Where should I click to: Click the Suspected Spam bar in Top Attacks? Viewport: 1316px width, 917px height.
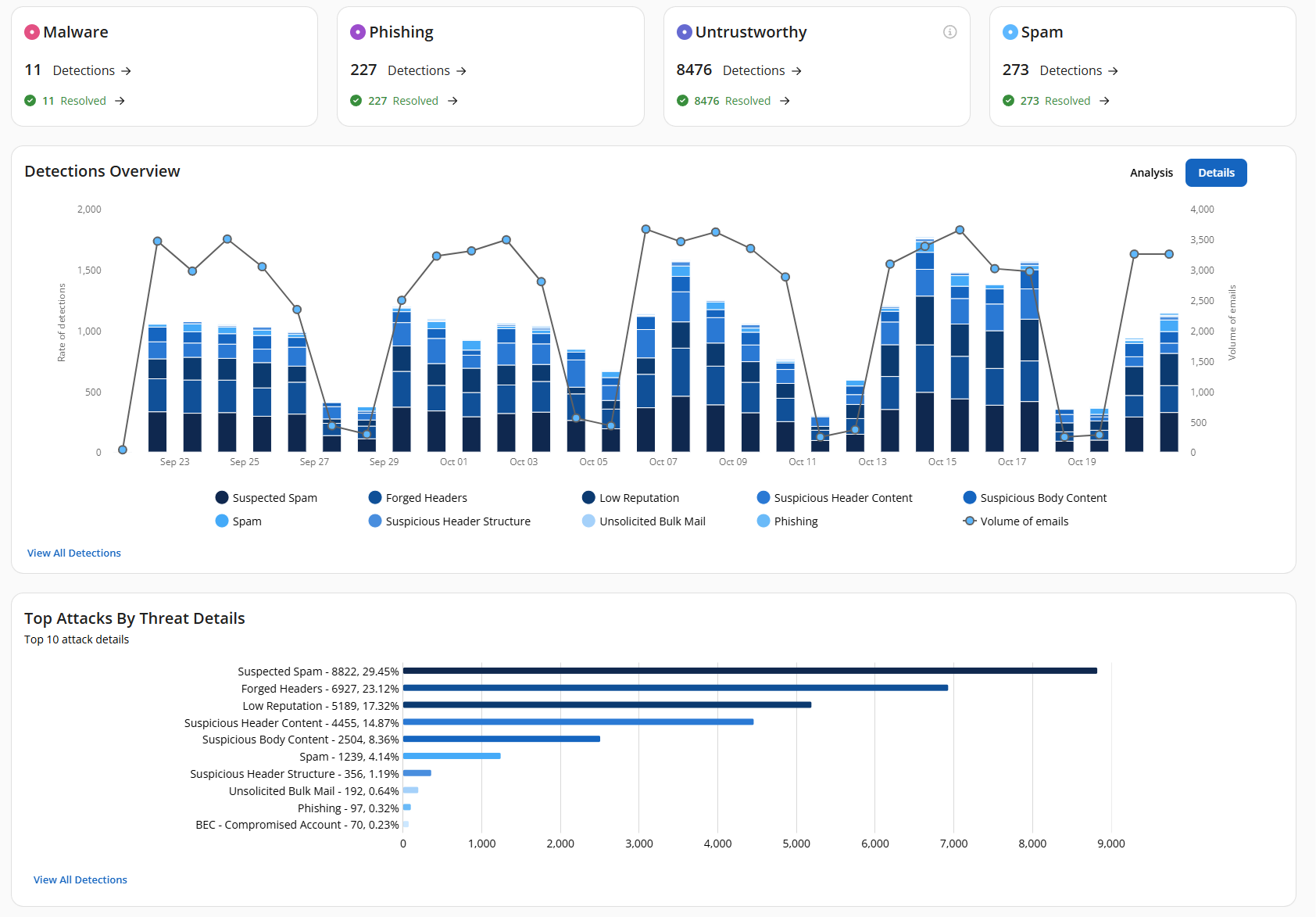click(749, 670)
